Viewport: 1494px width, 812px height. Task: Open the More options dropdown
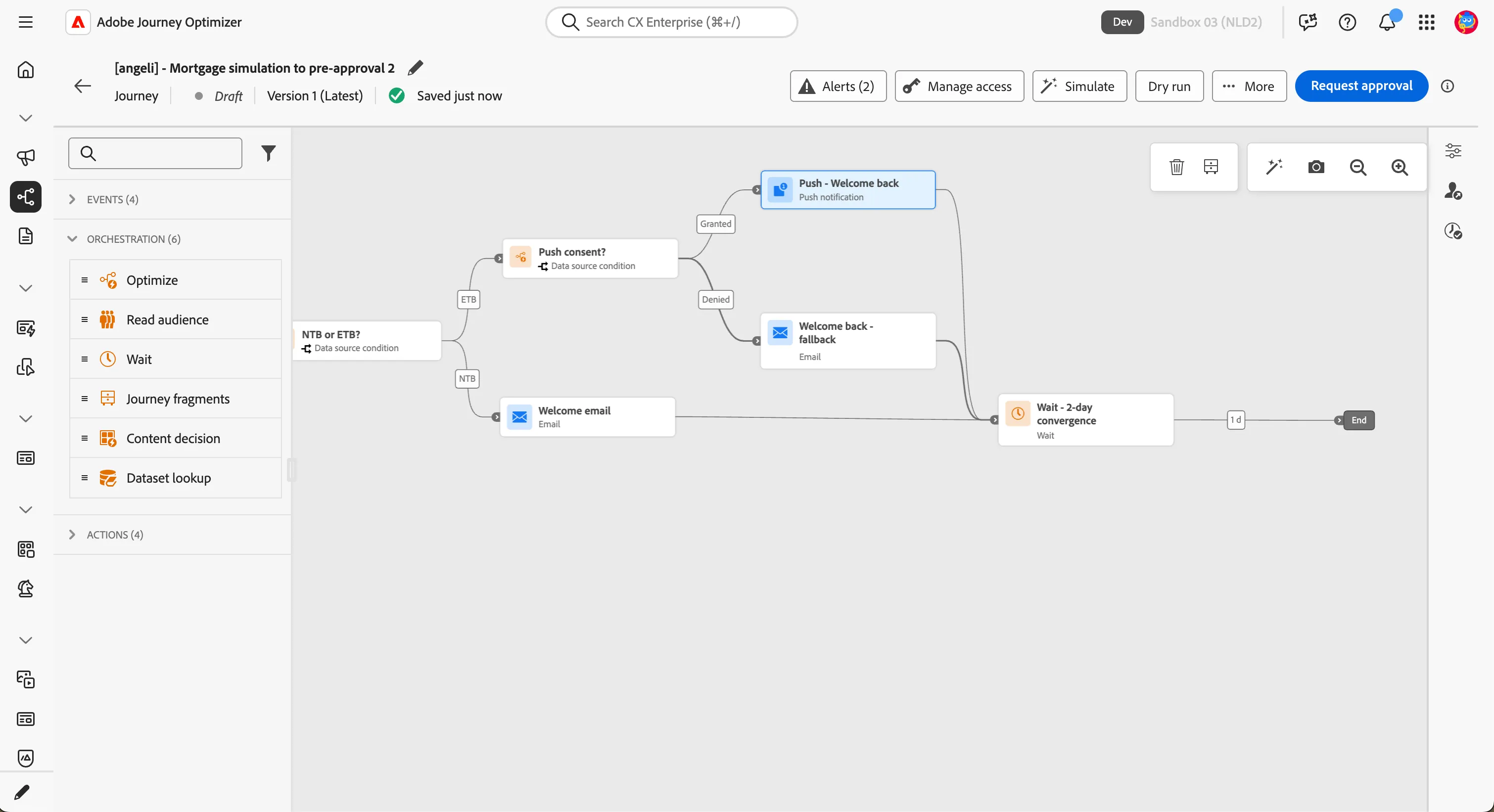[1249, 87]
